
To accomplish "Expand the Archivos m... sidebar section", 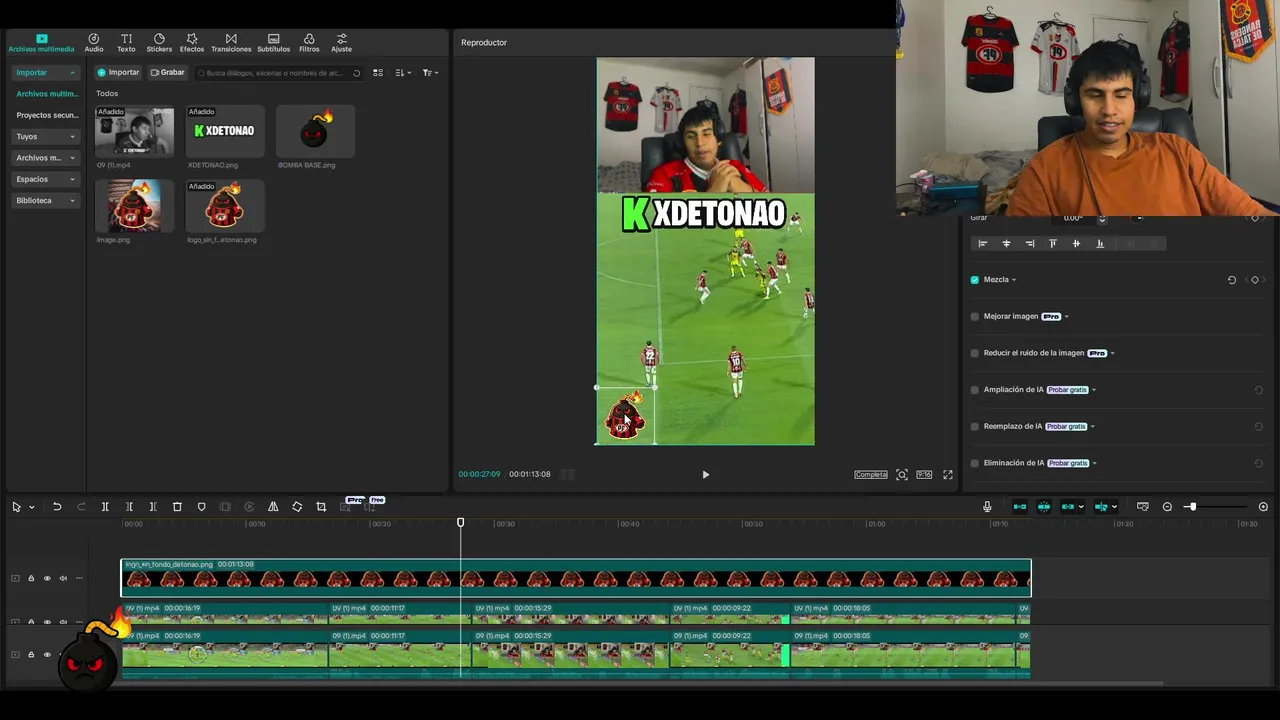I will click(x=45, y=158).
